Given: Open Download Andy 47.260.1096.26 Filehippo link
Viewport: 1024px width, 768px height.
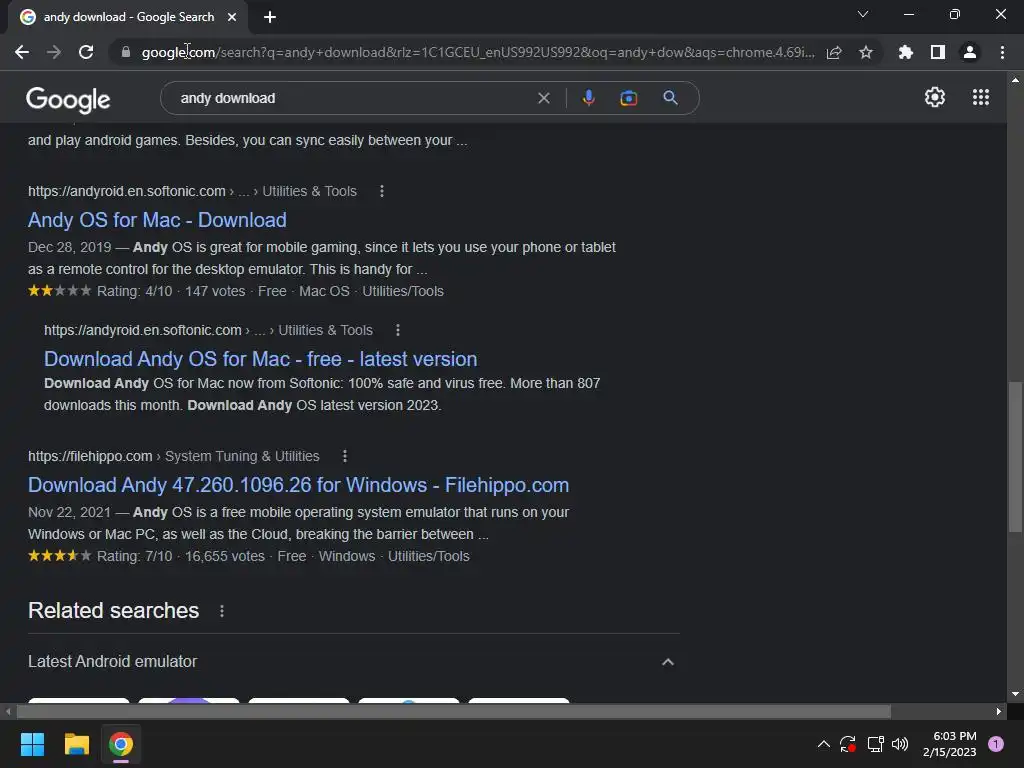Looking at the screenshot, I should pyautogui.click(x=298, y=485).
